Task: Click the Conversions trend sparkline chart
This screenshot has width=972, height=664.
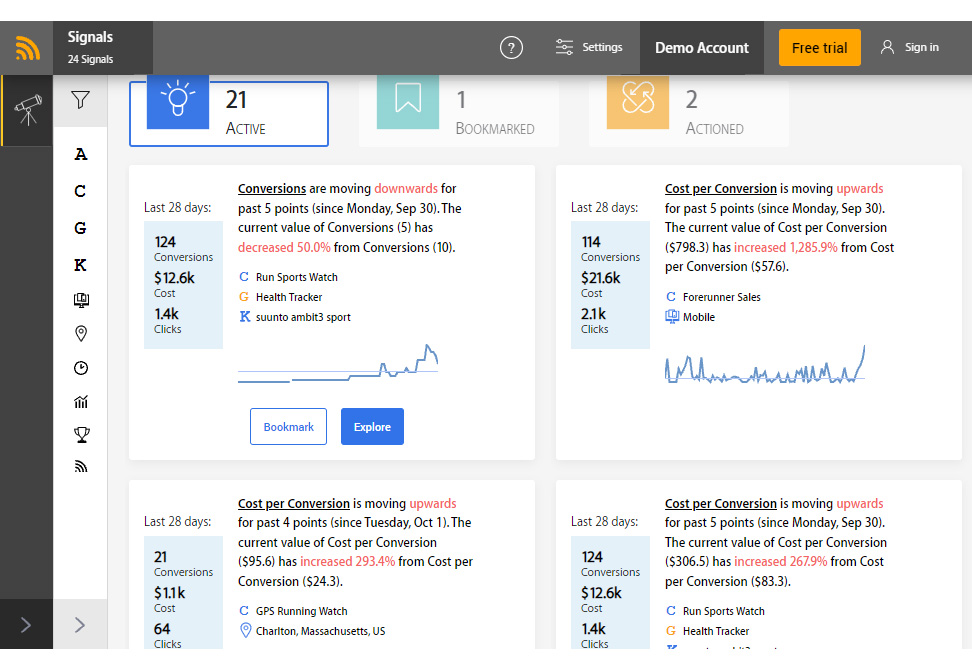Action: [338, 364]
